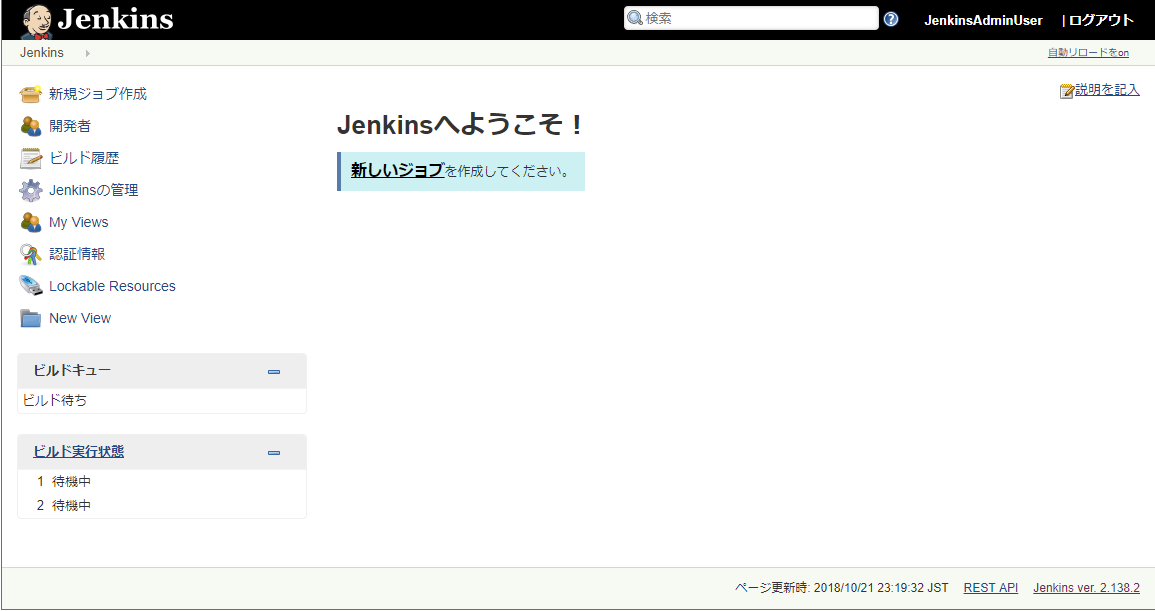Image resolution: width=1155 pixels, height=611 pixels.
Task: Click the Lockable Resources USB icon
Action: click(x=30, y=286)
